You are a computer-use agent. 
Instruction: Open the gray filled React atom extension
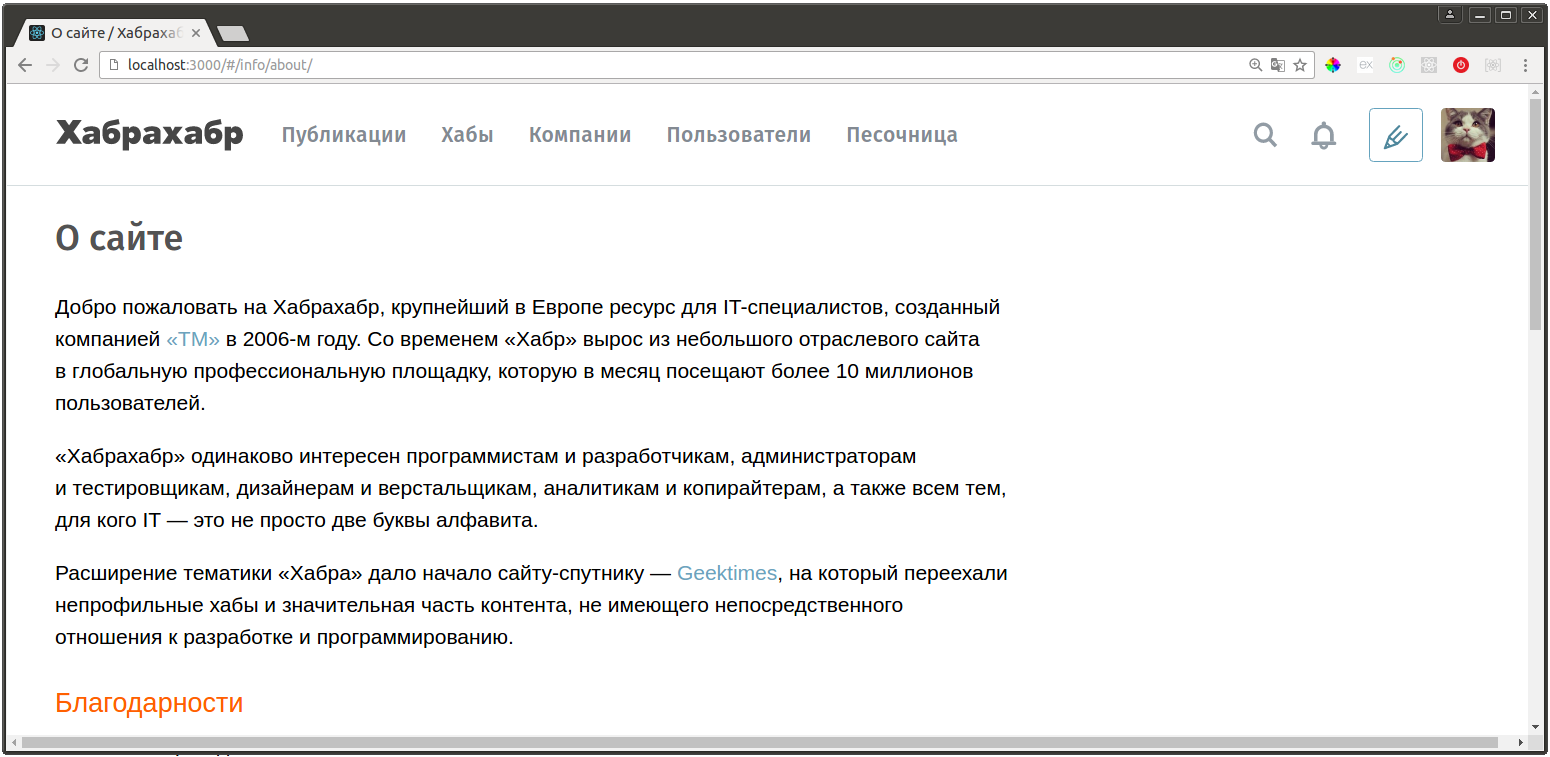tap(1429, 65)
